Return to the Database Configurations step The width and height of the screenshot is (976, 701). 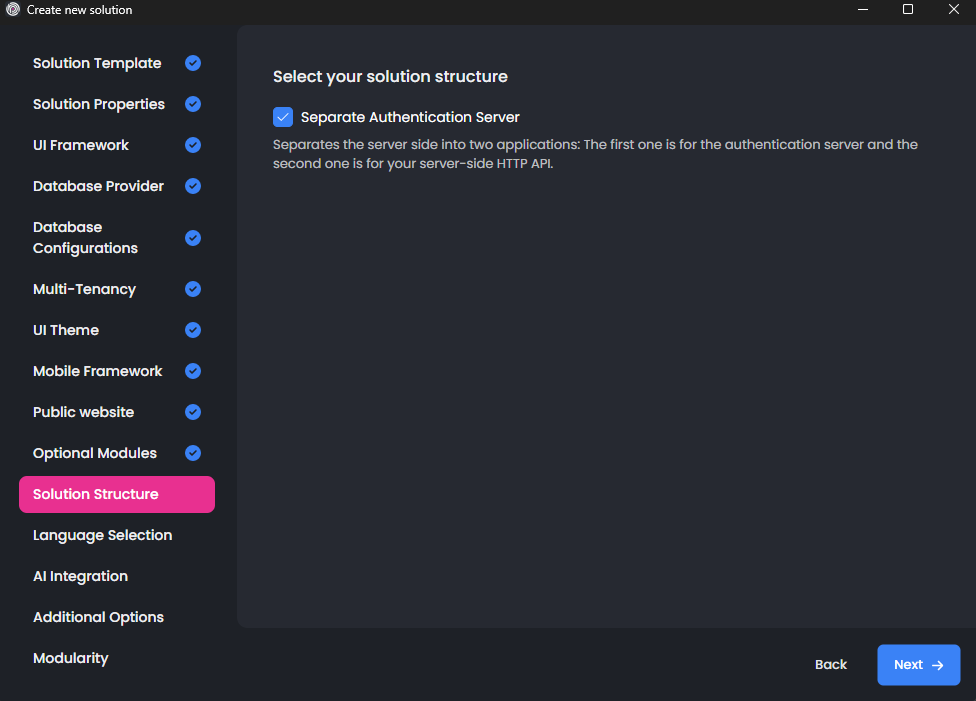point(85,238)
